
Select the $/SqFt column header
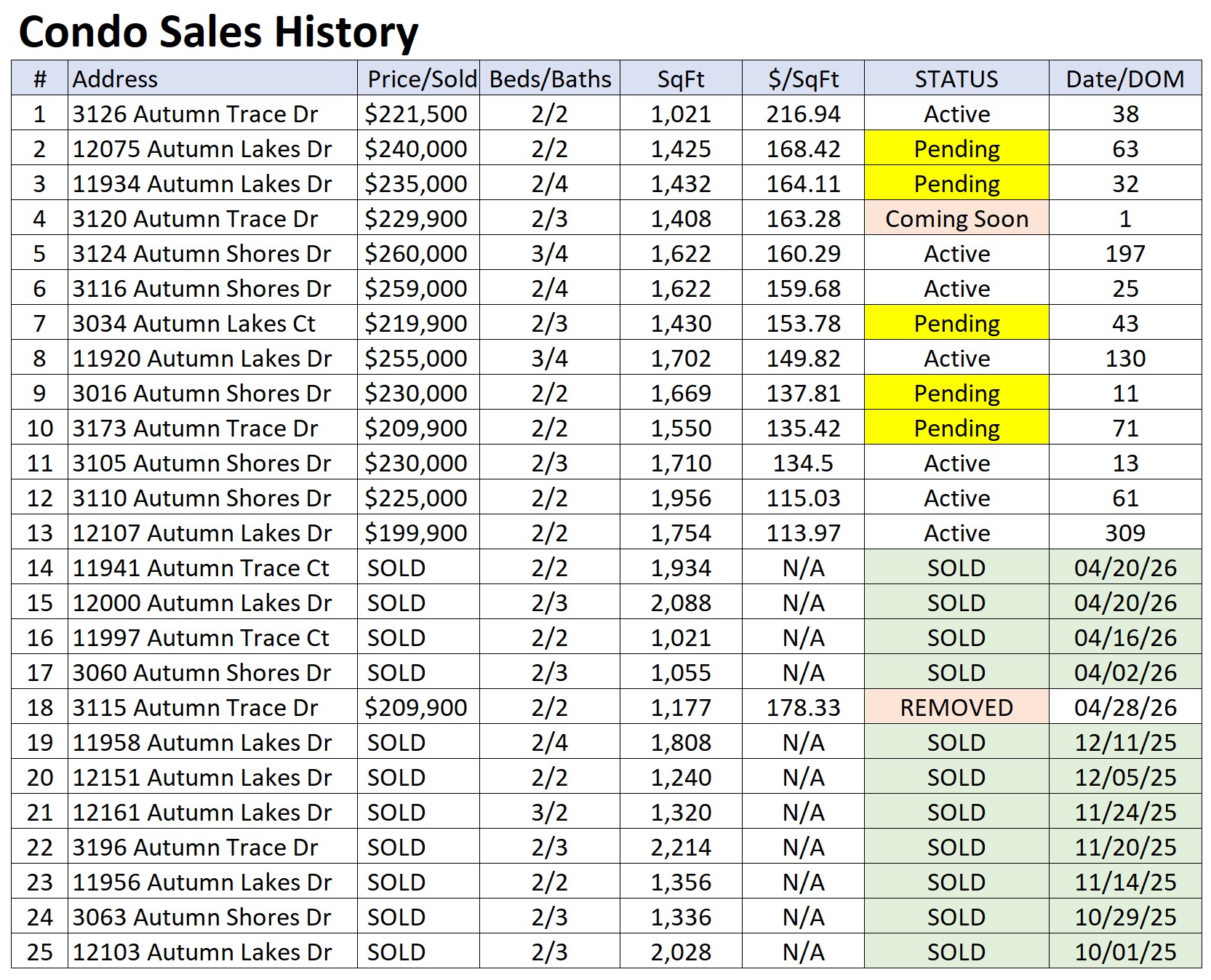point(802,79)
